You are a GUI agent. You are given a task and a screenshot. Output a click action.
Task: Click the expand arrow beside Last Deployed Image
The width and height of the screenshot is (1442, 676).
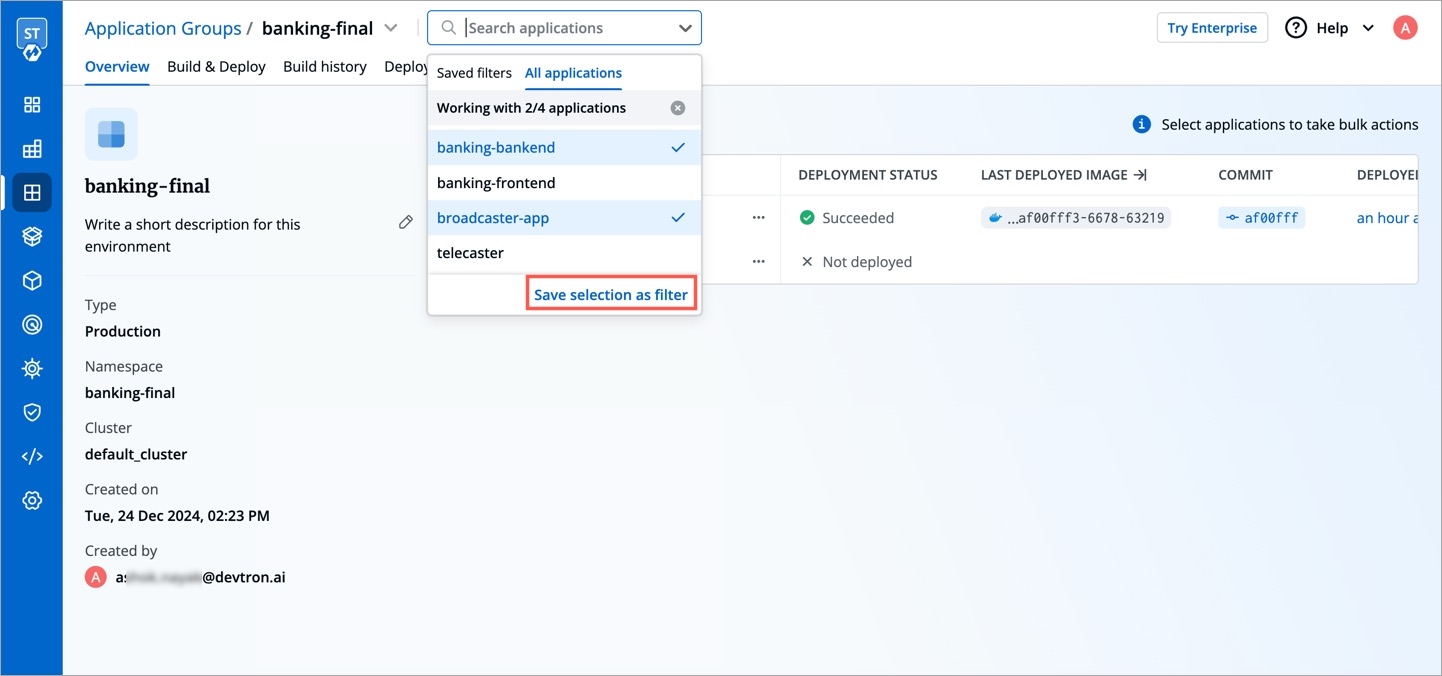[x=1139, y=175]
